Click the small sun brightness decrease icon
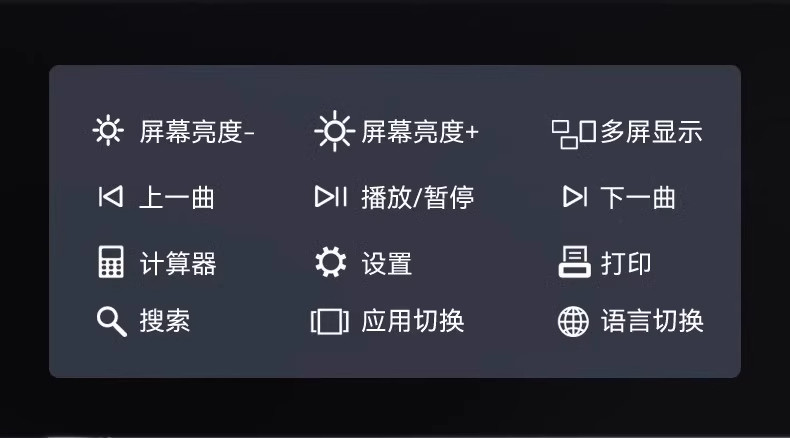The height and width of the screenshot is (438, 790). pyautogui.click(x=108, y=131)
